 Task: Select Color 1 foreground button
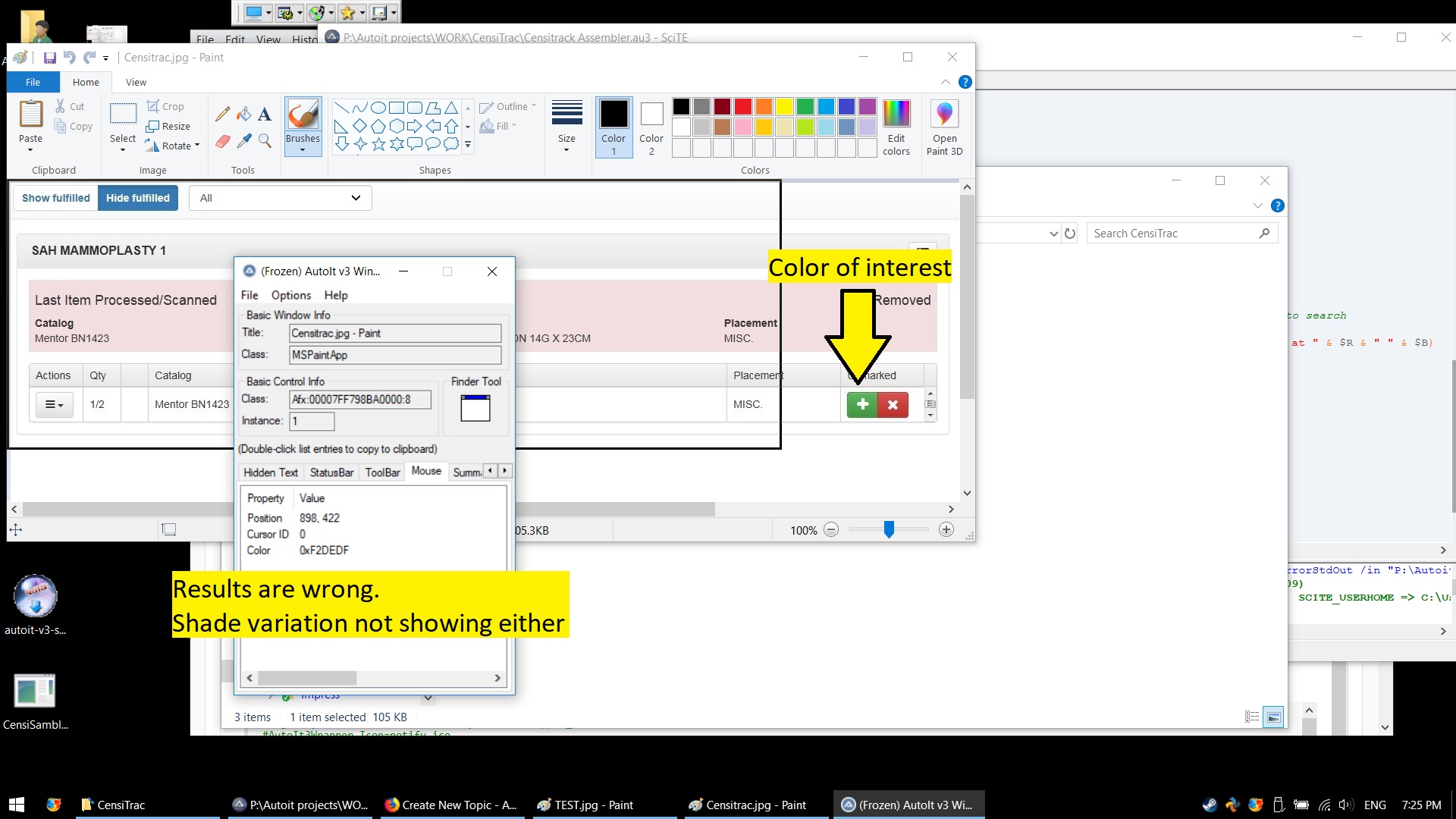pos(613,127)
